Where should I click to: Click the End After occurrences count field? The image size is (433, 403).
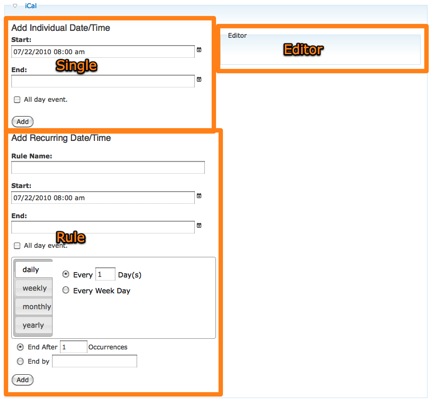[x=74, y=347]
